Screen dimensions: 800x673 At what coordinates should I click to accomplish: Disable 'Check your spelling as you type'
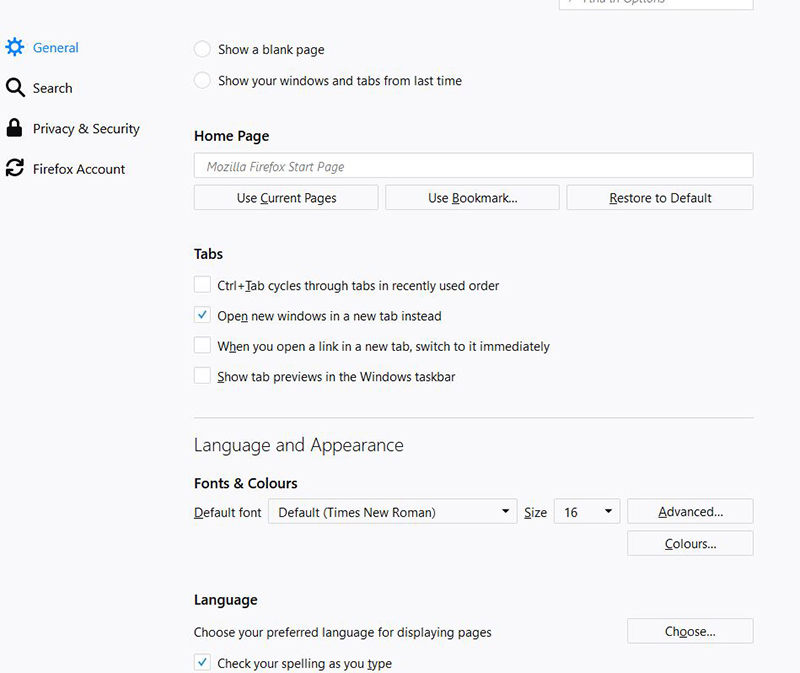pyautogui.click(x=202, y=662)
